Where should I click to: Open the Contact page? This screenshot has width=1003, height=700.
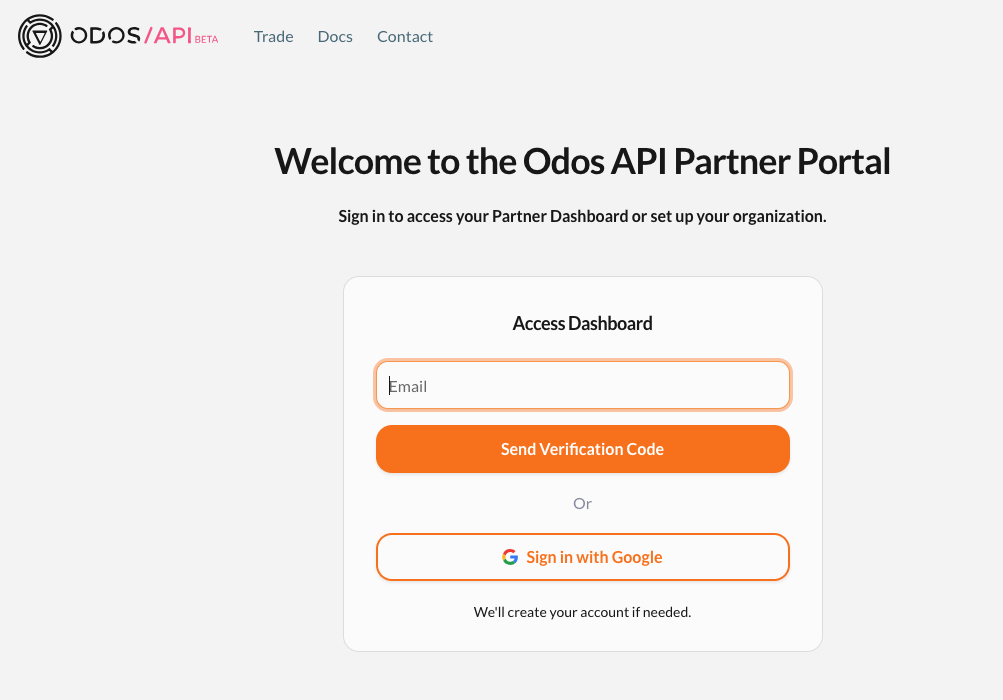coord(404,36)
